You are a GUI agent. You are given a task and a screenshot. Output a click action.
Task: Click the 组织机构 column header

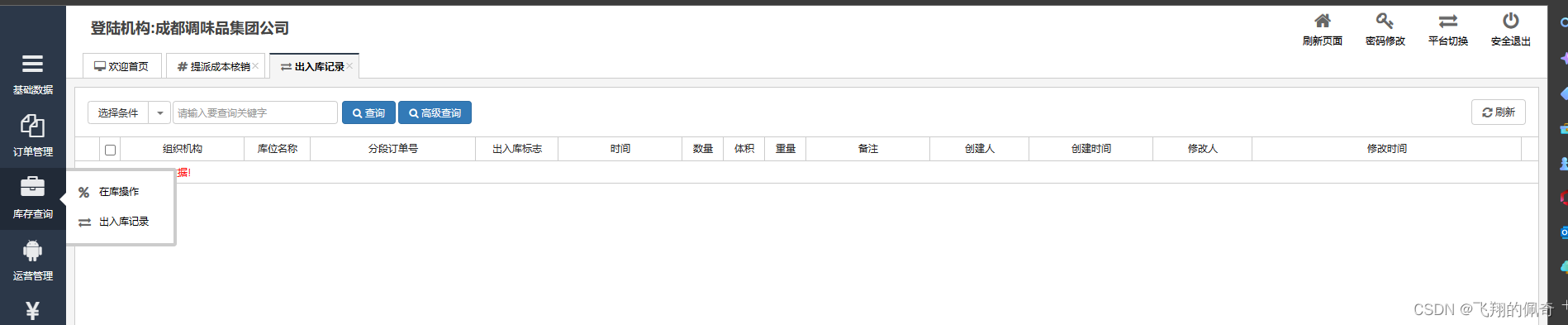pyautogui.click(x=183, y=149)
